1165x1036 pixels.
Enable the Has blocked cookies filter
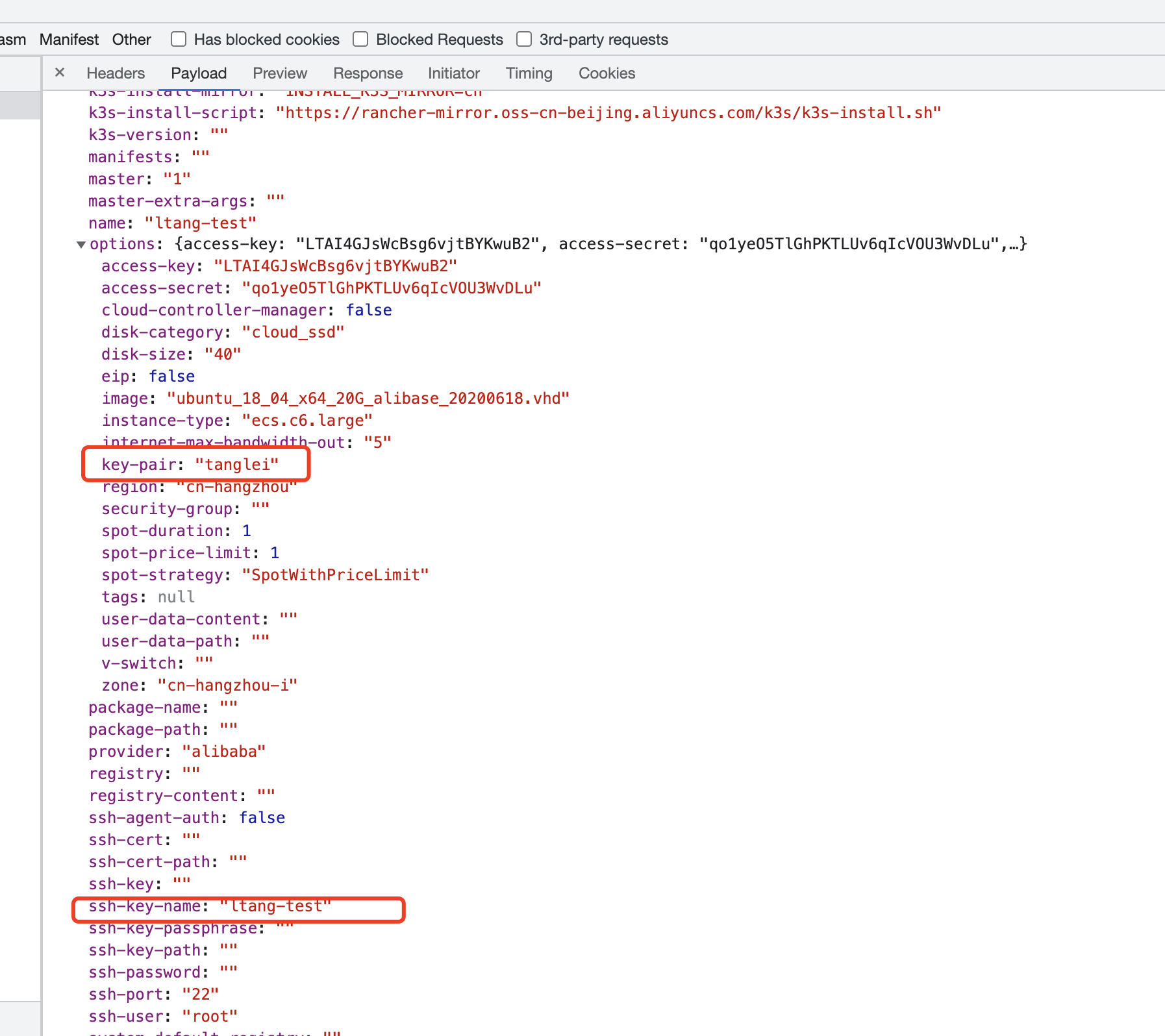point(178,39)
